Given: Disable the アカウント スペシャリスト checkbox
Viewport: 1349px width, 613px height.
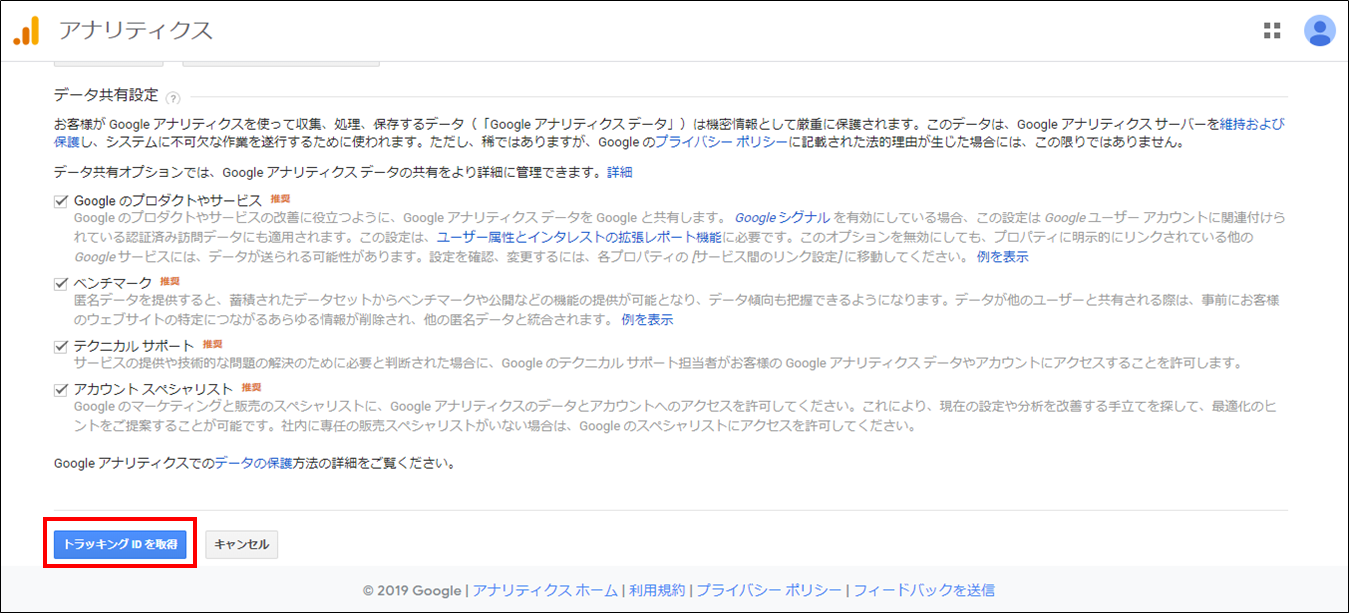Looking at the screenshot, I should [61, 389].
